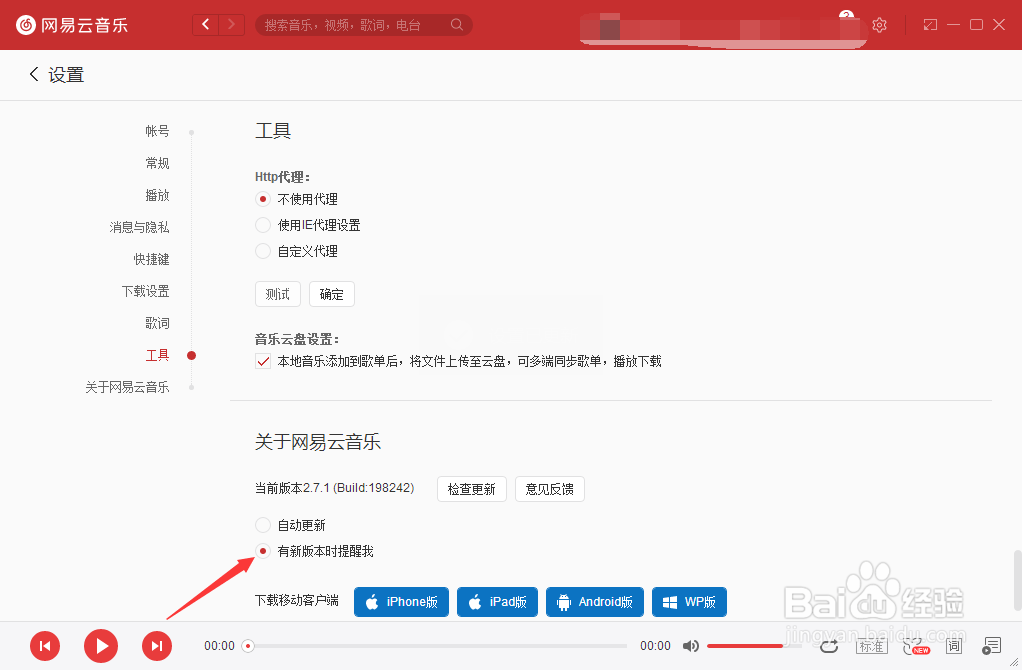Click the 检查更新 button
This screenshot has width=1022, height=670.
pos(471,489)
